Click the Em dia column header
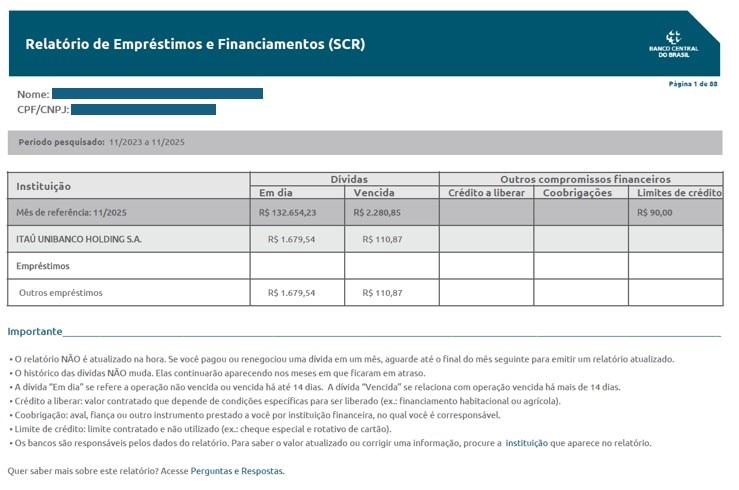Image resolution: width=739 pixels, height=490 pixels. pyautogui.click(x=275, y=192)
